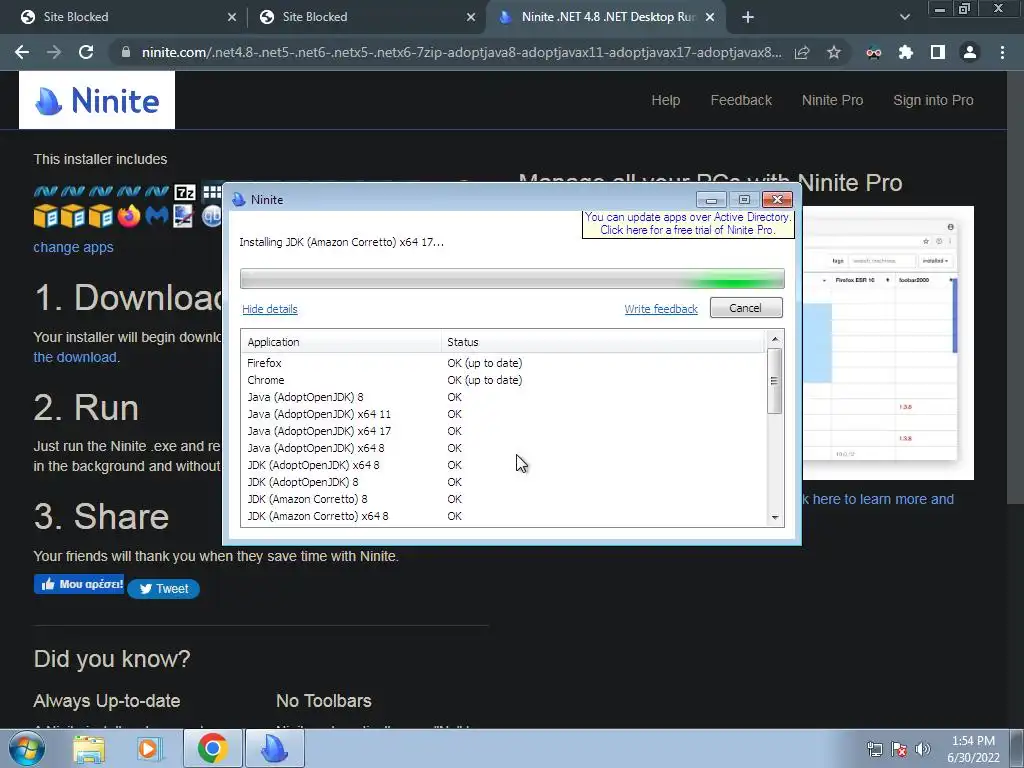Bookmark this tab with the star icon

coord(833,53)
